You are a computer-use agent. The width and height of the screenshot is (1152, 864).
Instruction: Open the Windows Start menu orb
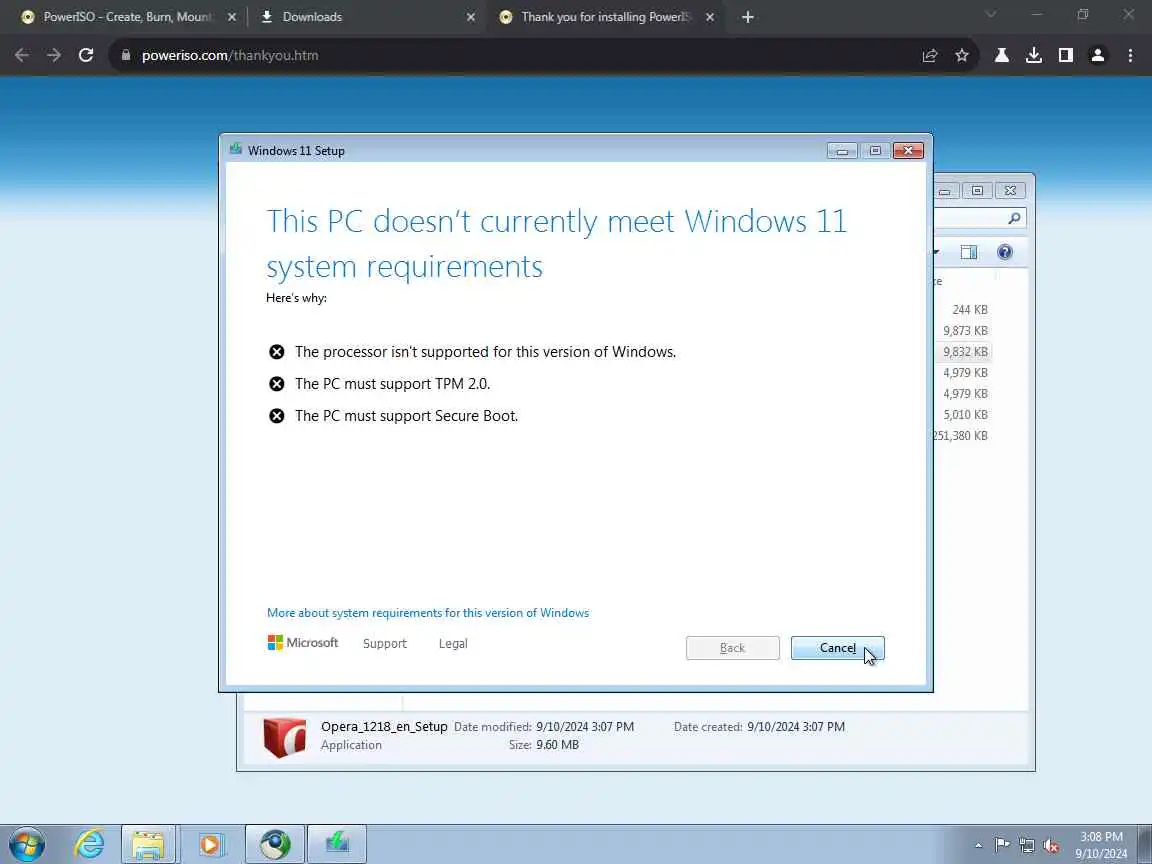[27, 844]
